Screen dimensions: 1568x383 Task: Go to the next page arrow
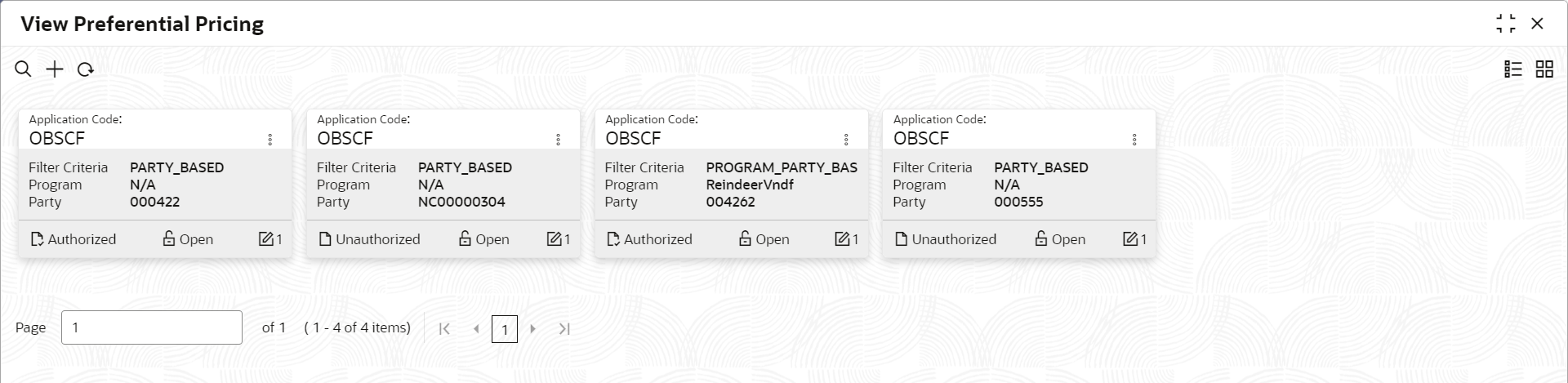click(532, 328)
